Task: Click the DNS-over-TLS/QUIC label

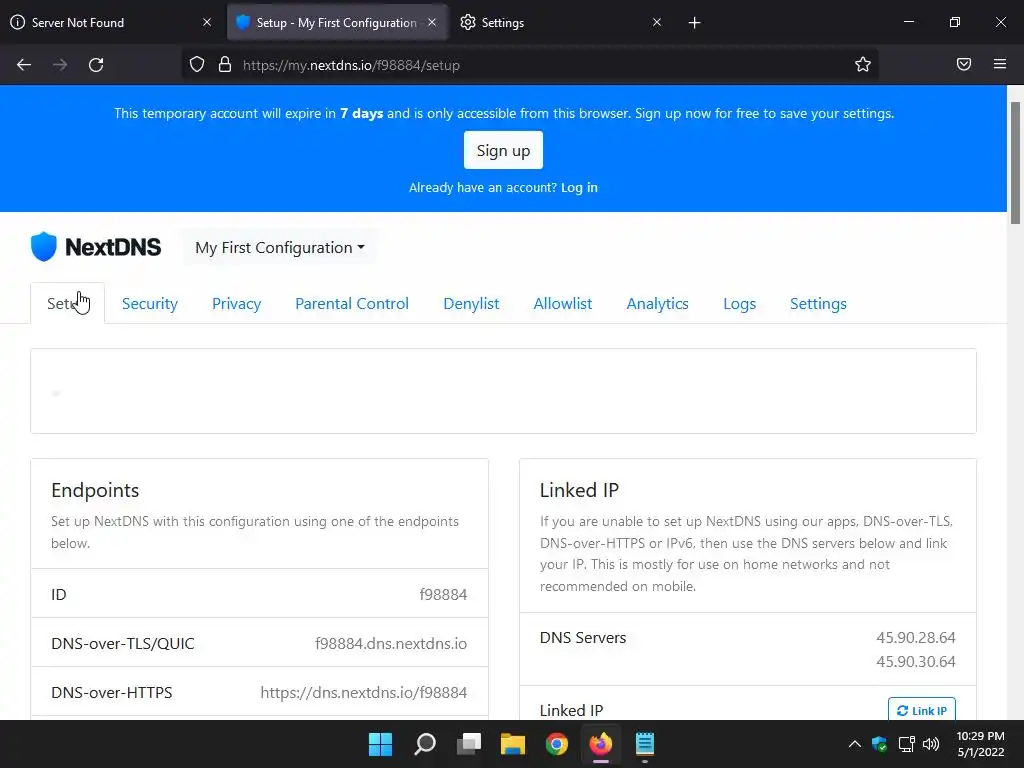Action: pyautogui.click(x=123, y=643)
